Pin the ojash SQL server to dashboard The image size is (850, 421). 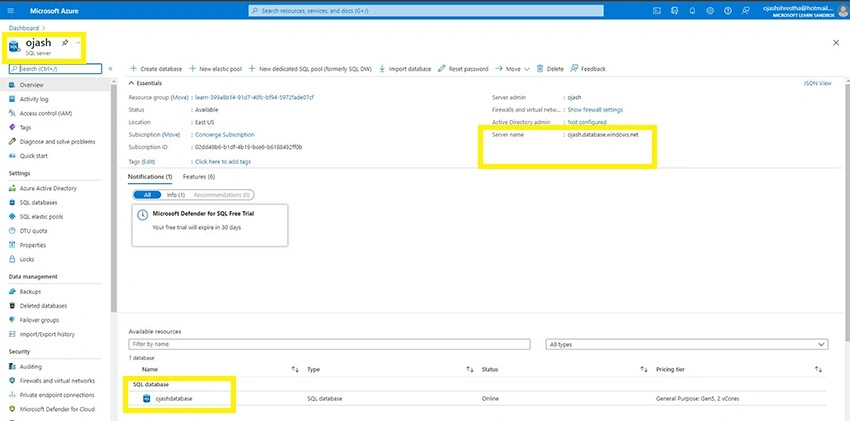(65, 43)
